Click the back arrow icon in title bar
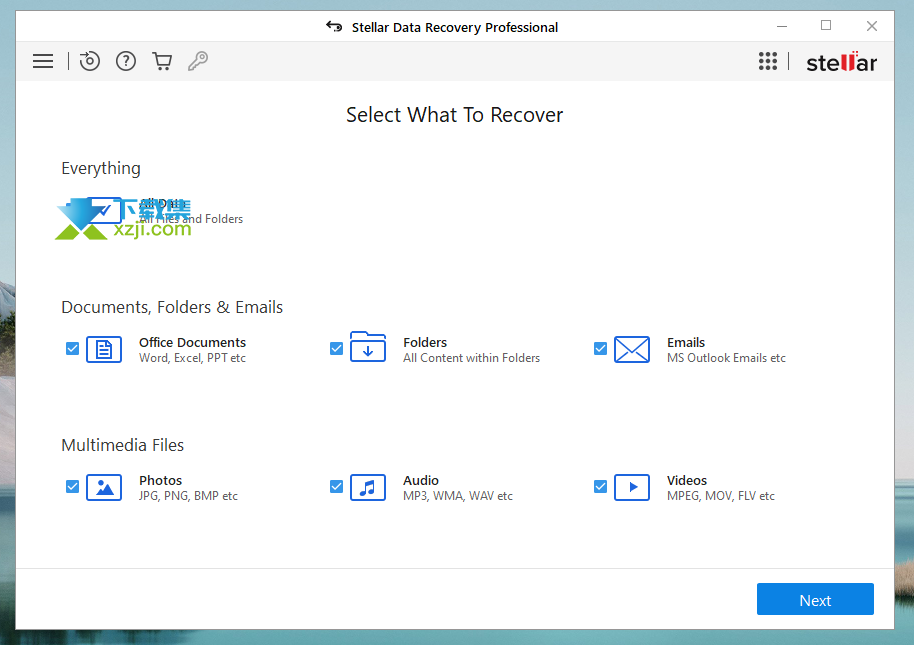914x645 pixels. [x=334, y=27]
